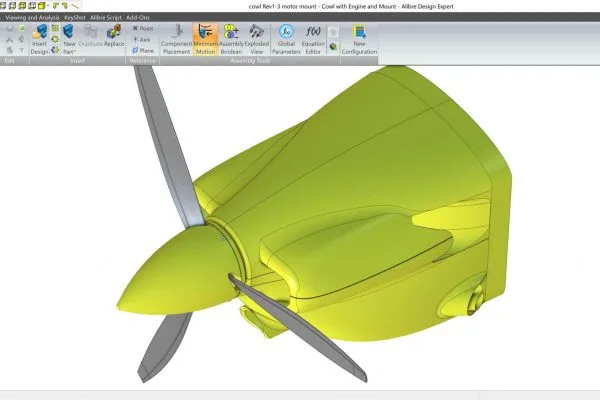Viewport: 600px width, 400px height.
Task: Open the Viewing and Analysis ribbon tab
Action: (x=32, y=17)
